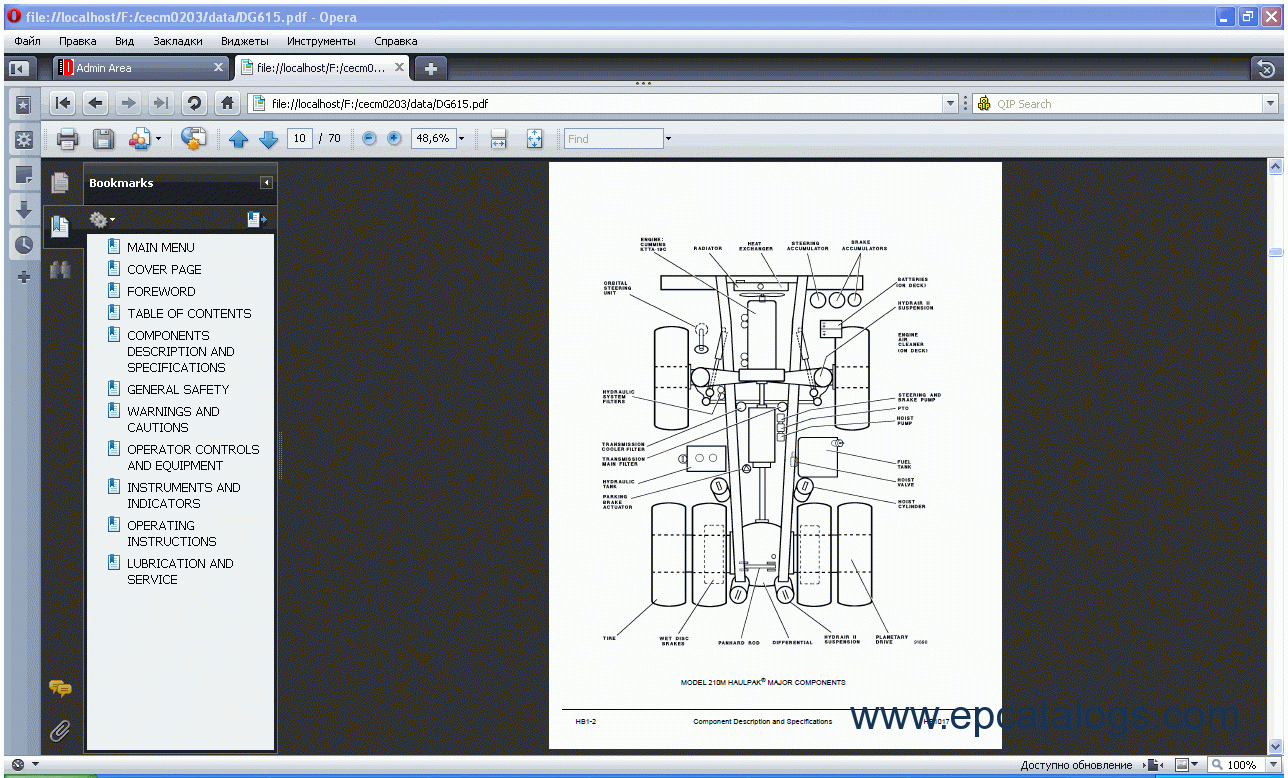Click the fast forward navigation button
This screenshot has width=1288, height=778.
(x=160, y=103)
